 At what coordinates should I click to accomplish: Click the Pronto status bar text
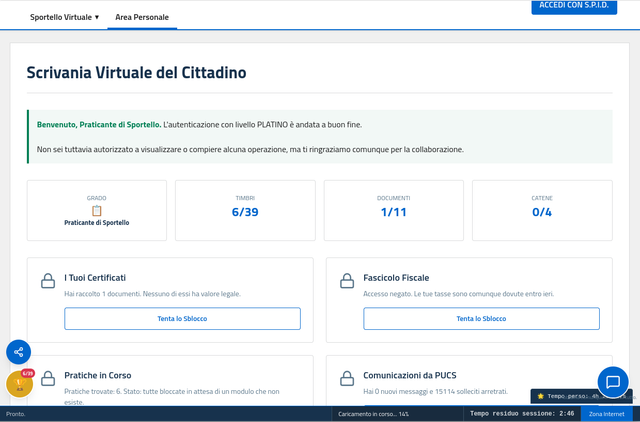(x=16, y=414)
